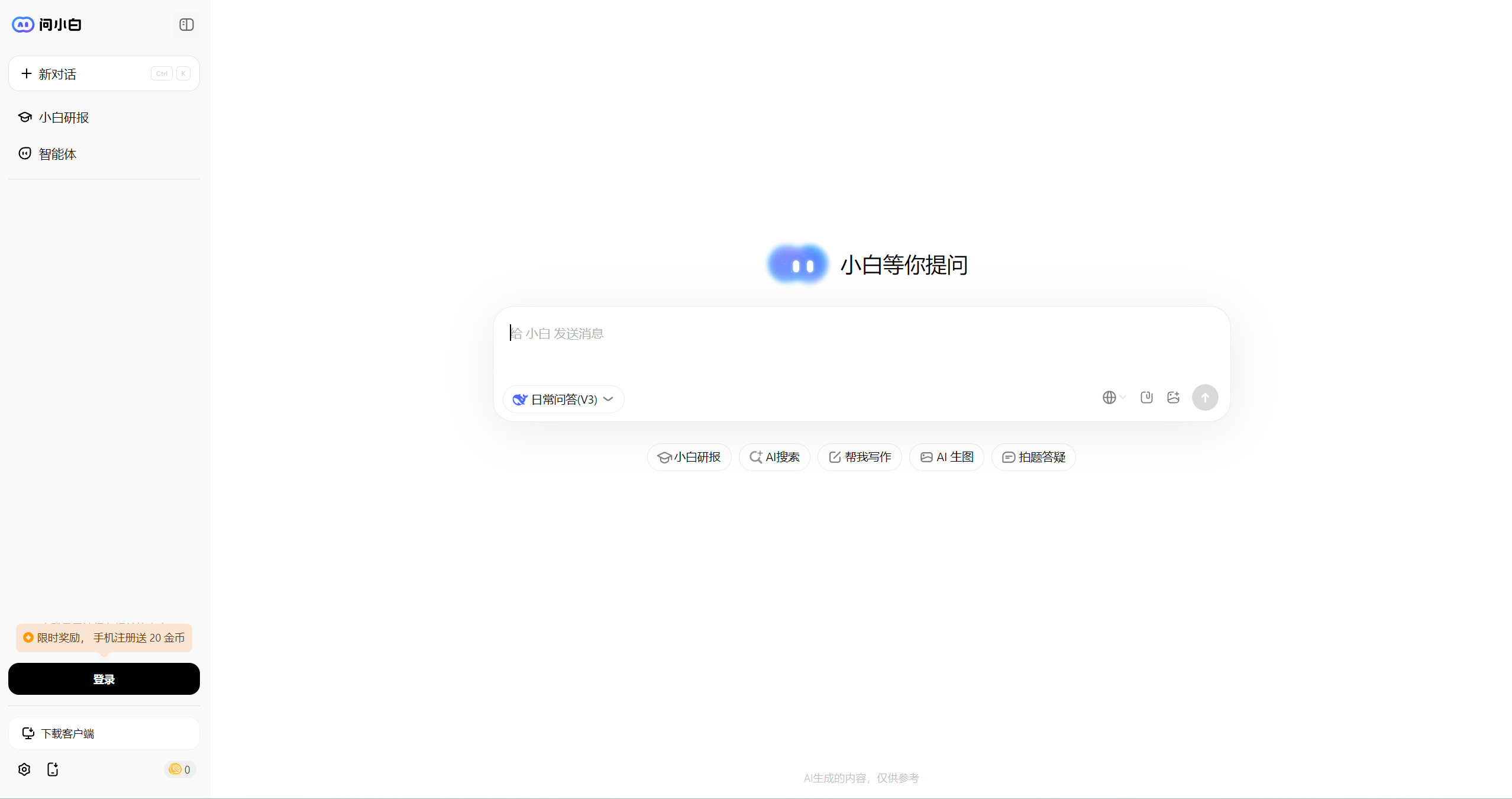Start a new chat with 新对话
Screen dimensions: 1512x799
[x=104, y=73]
